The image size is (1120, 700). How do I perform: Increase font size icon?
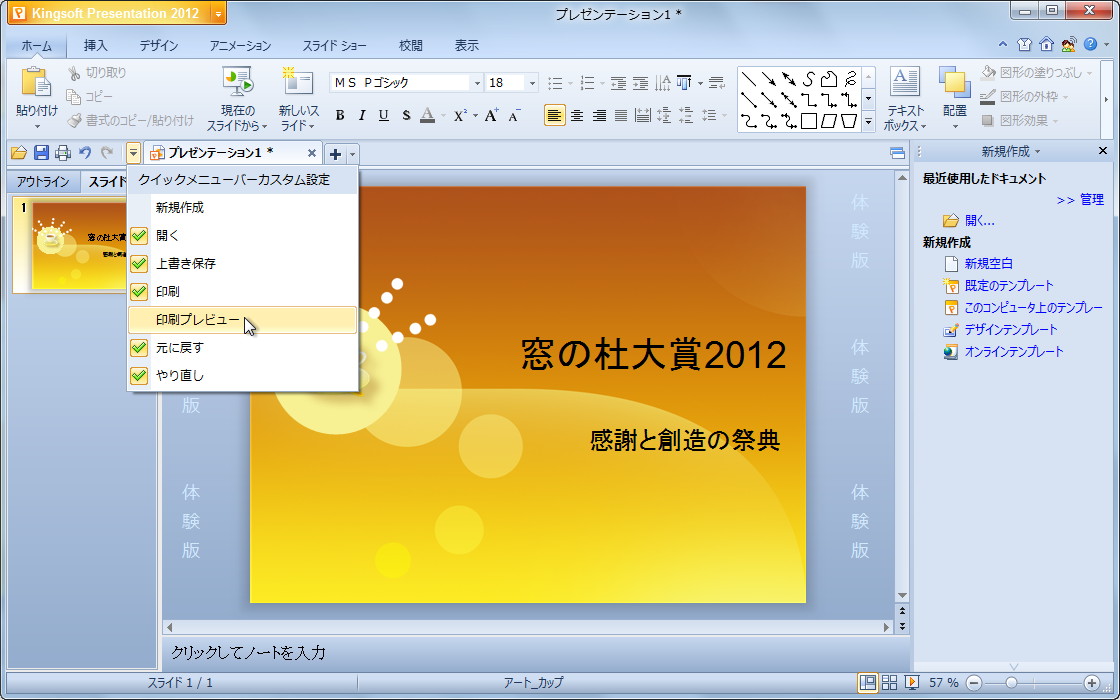(x=491, y=115)
